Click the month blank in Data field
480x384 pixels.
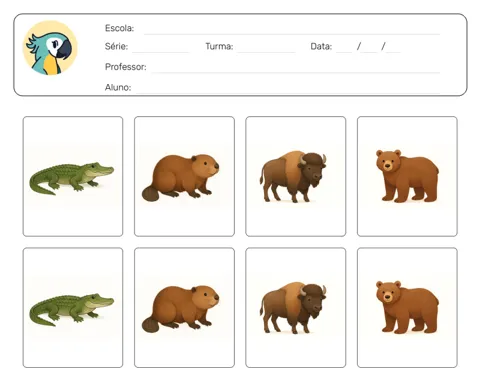click(x=370, y=49)
